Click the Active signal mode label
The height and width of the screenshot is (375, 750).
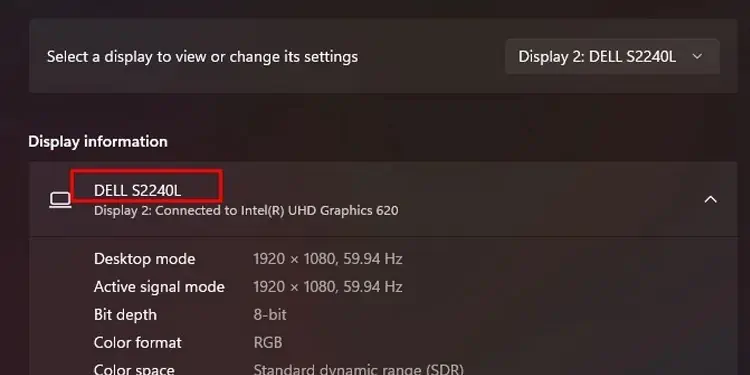click(x=159, y=287)
